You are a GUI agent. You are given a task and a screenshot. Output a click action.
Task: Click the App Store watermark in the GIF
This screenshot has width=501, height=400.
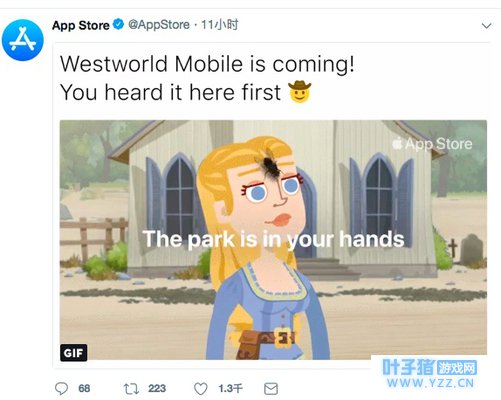(432, 144)
